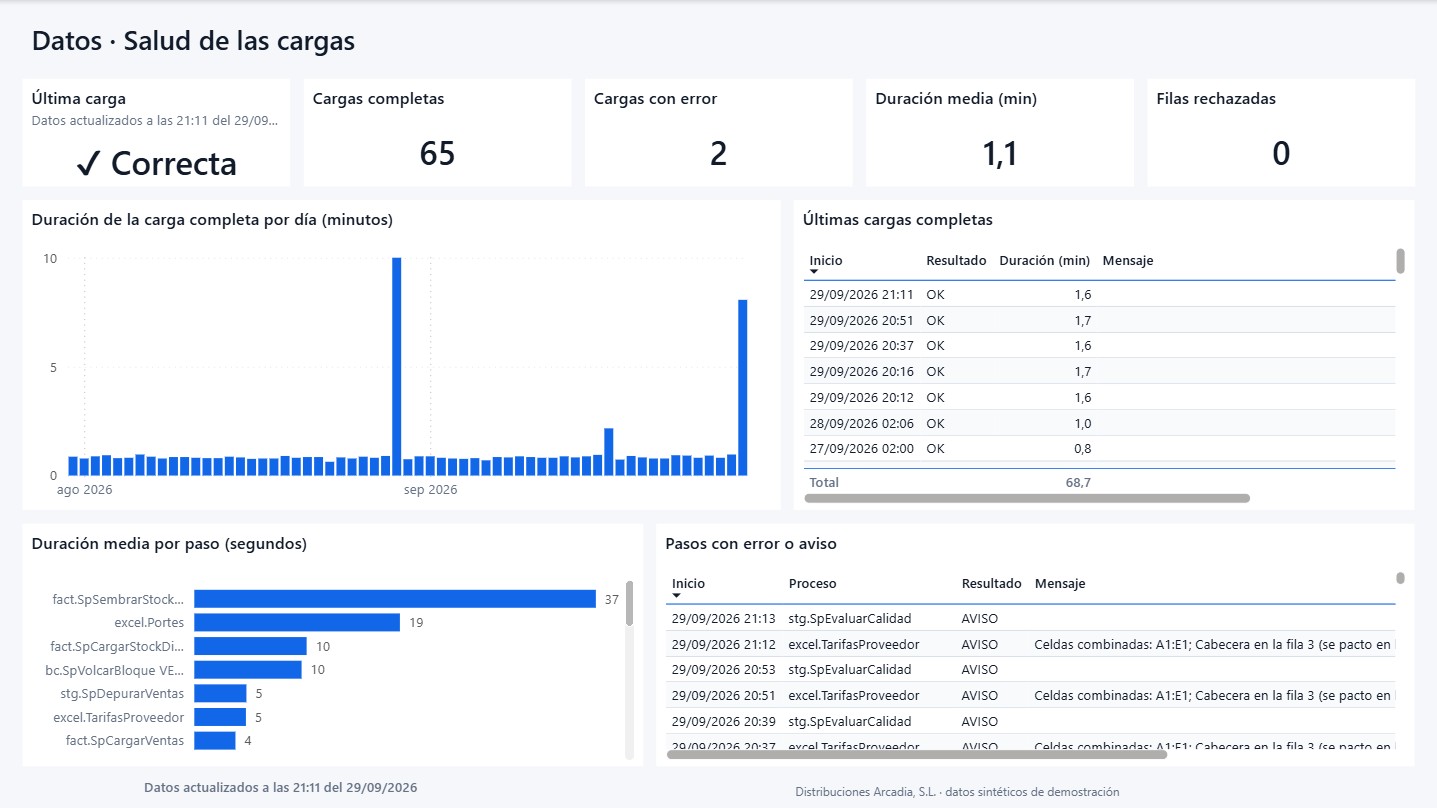This screenshot has height=808, width=1437.
Task: Select row 27/09/2026 02:00 in Últimas cargas
Action: pyautogui.click(x=1100, y=449)
